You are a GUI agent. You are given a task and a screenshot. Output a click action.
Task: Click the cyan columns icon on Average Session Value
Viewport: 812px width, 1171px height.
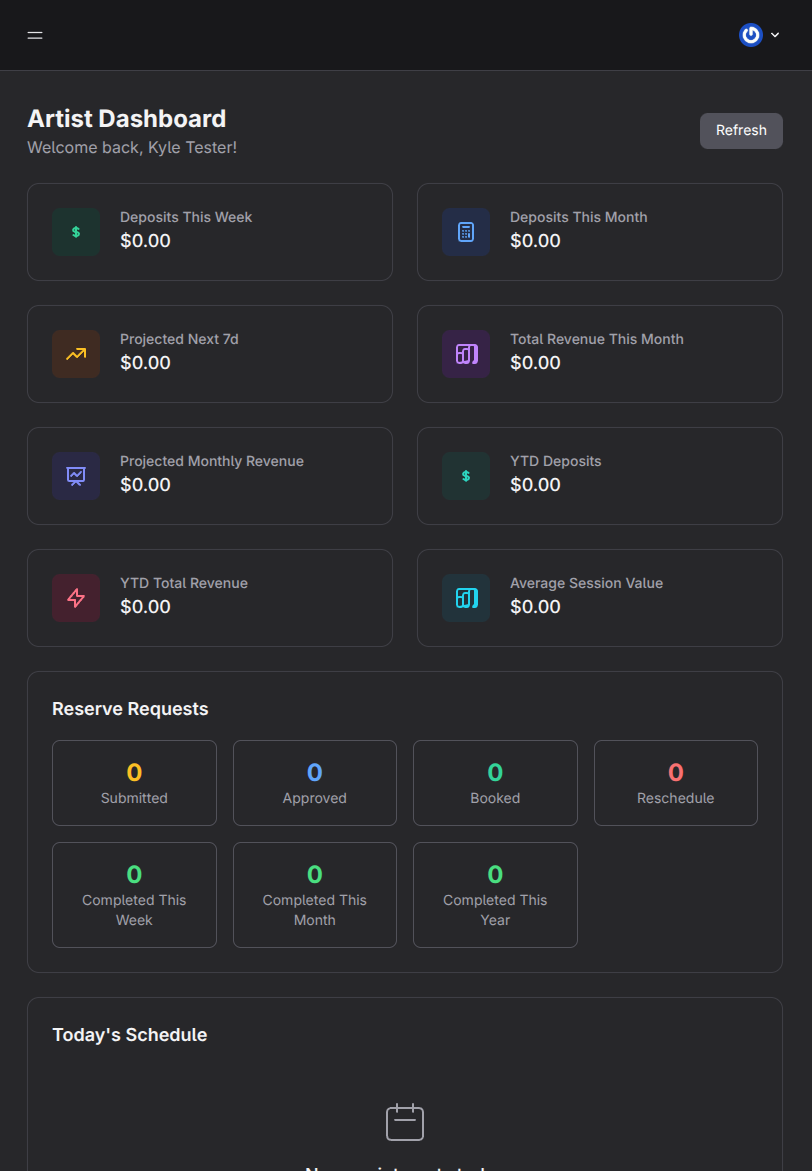(x=466, y=597)
